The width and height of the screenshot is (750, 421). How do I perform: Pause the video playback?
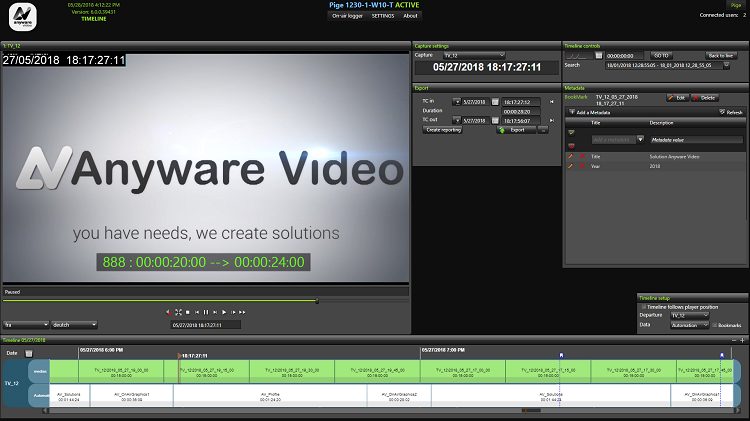point(205,312)
